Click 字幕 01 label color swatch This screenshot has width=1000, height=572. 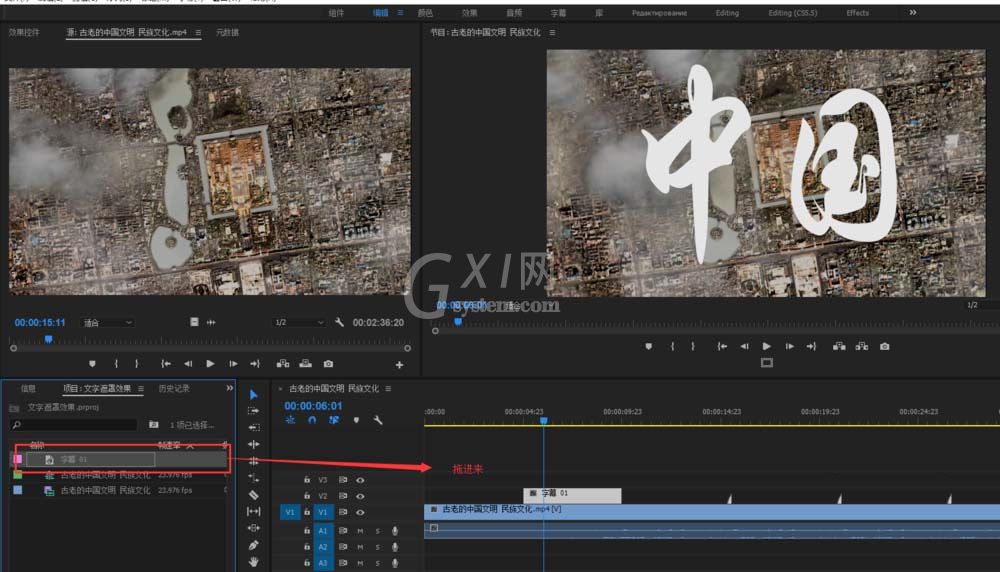[18, 459]
